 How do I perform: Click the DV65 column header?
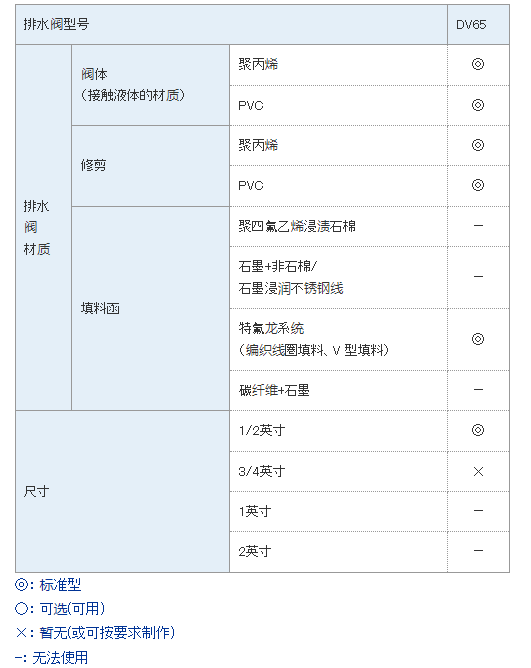tap(478, 25)
